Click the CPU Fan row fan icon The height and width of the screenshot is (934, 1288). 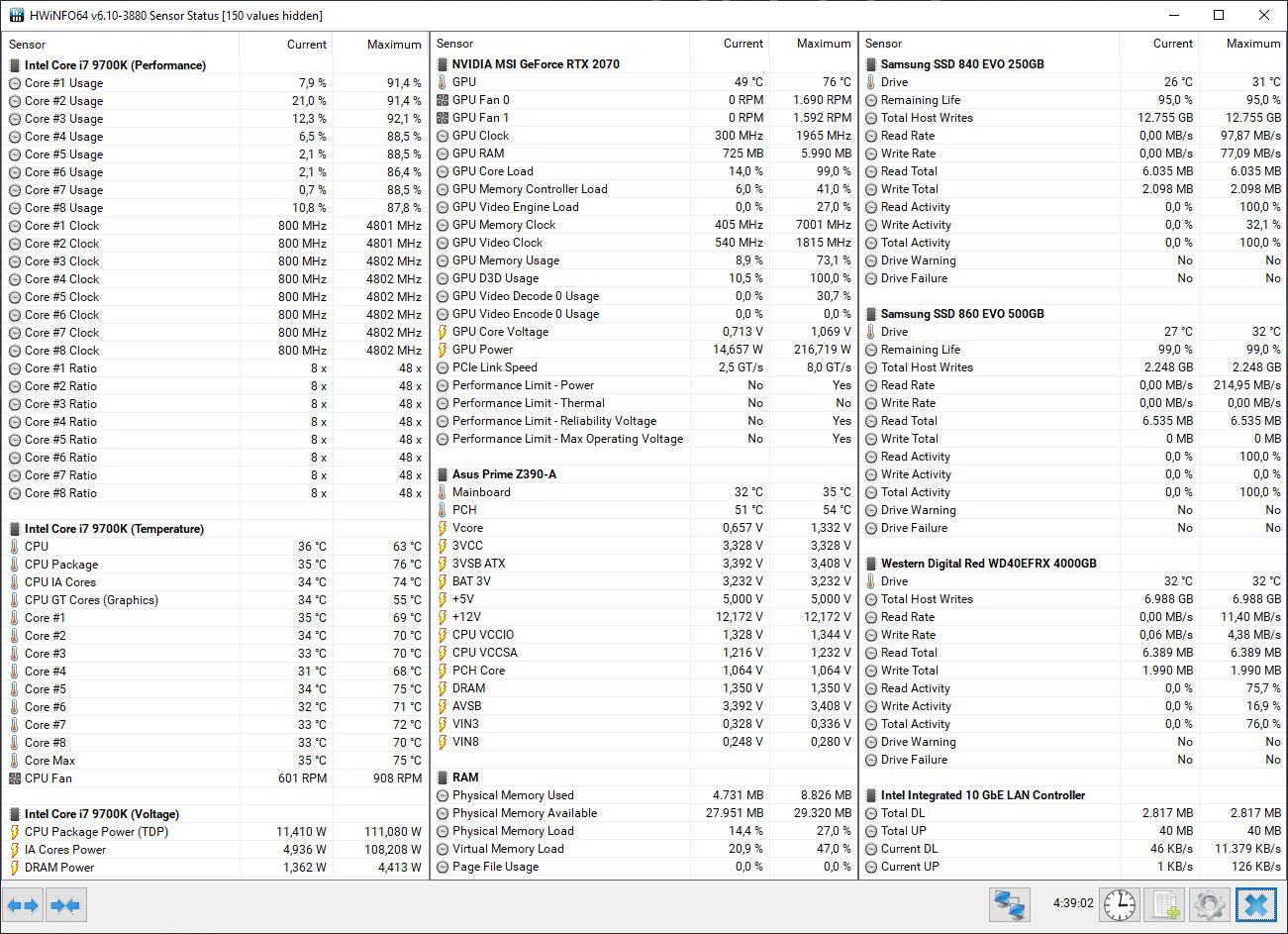click(x=15, y=778)
